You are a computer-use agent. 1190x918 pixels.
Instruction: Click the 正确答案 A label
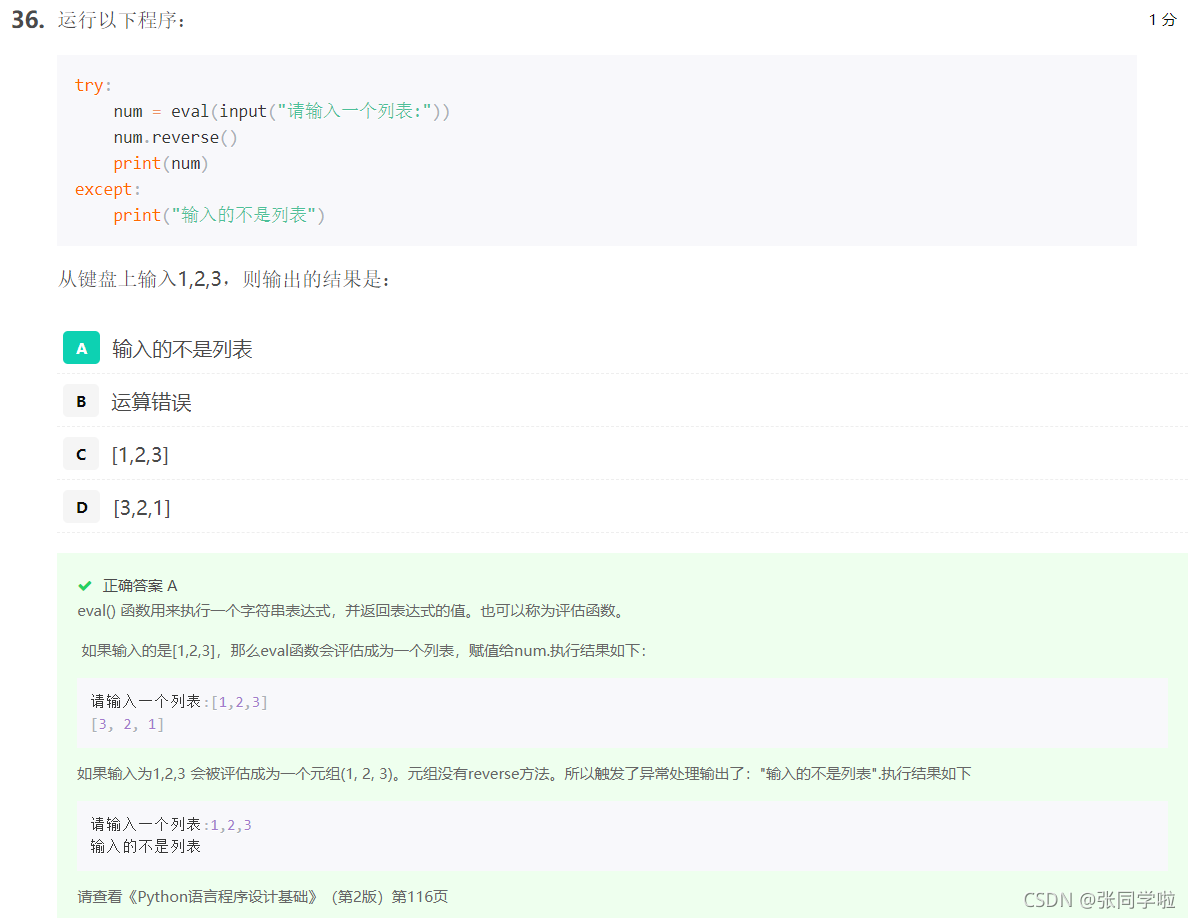pos(140,586)
